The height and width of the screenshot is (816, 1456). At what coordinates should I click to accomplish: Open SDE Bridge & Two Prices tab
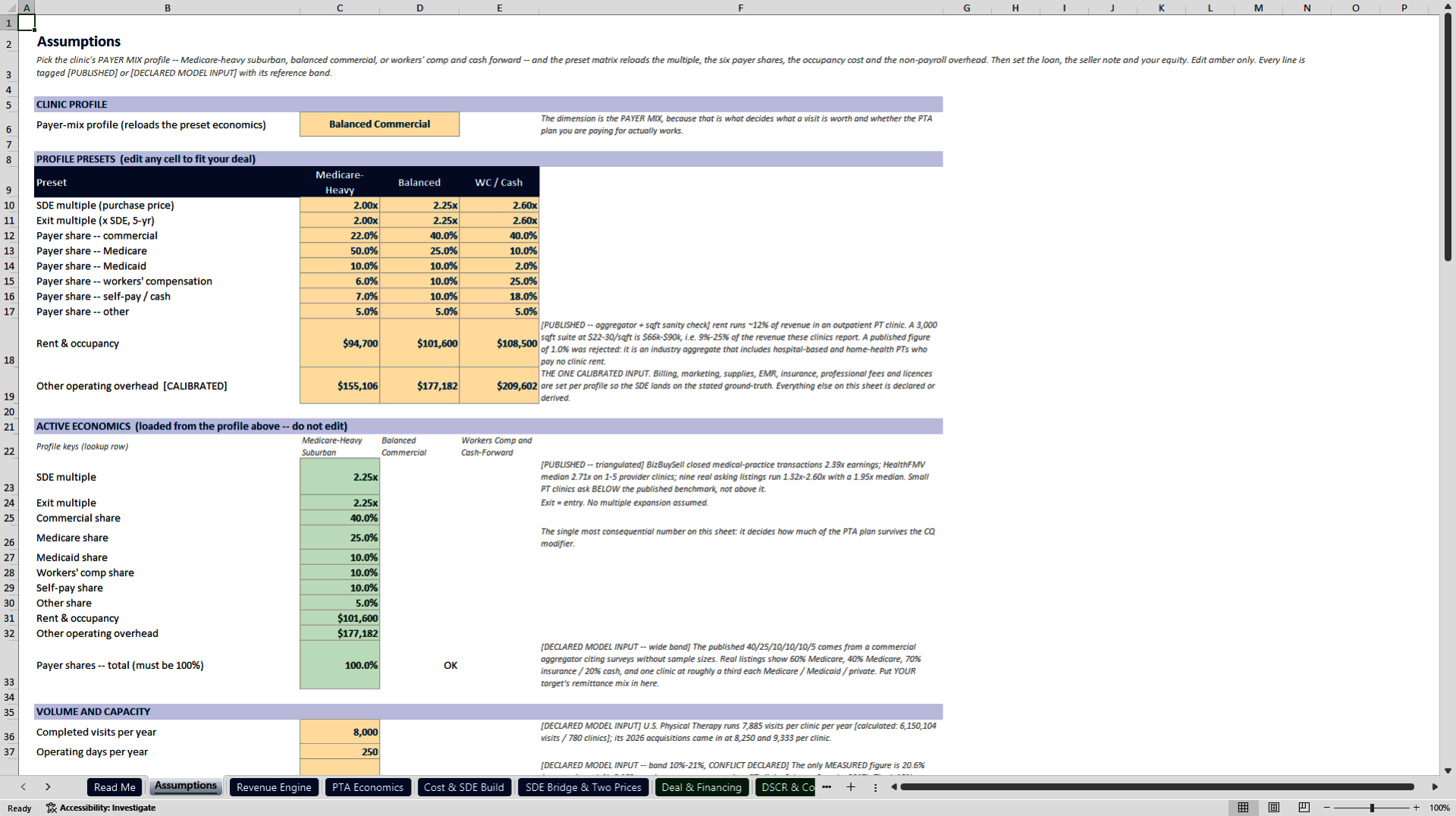583,787
